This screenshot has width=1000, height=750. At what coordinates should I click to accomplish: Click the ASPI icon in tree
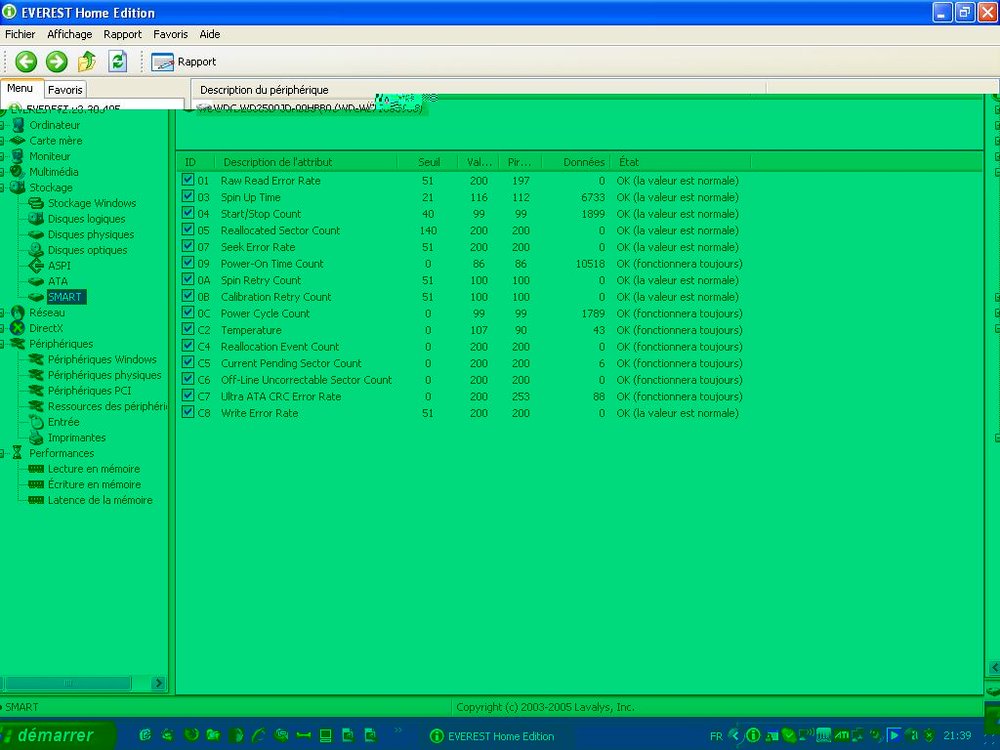click(x=36, y=265)
